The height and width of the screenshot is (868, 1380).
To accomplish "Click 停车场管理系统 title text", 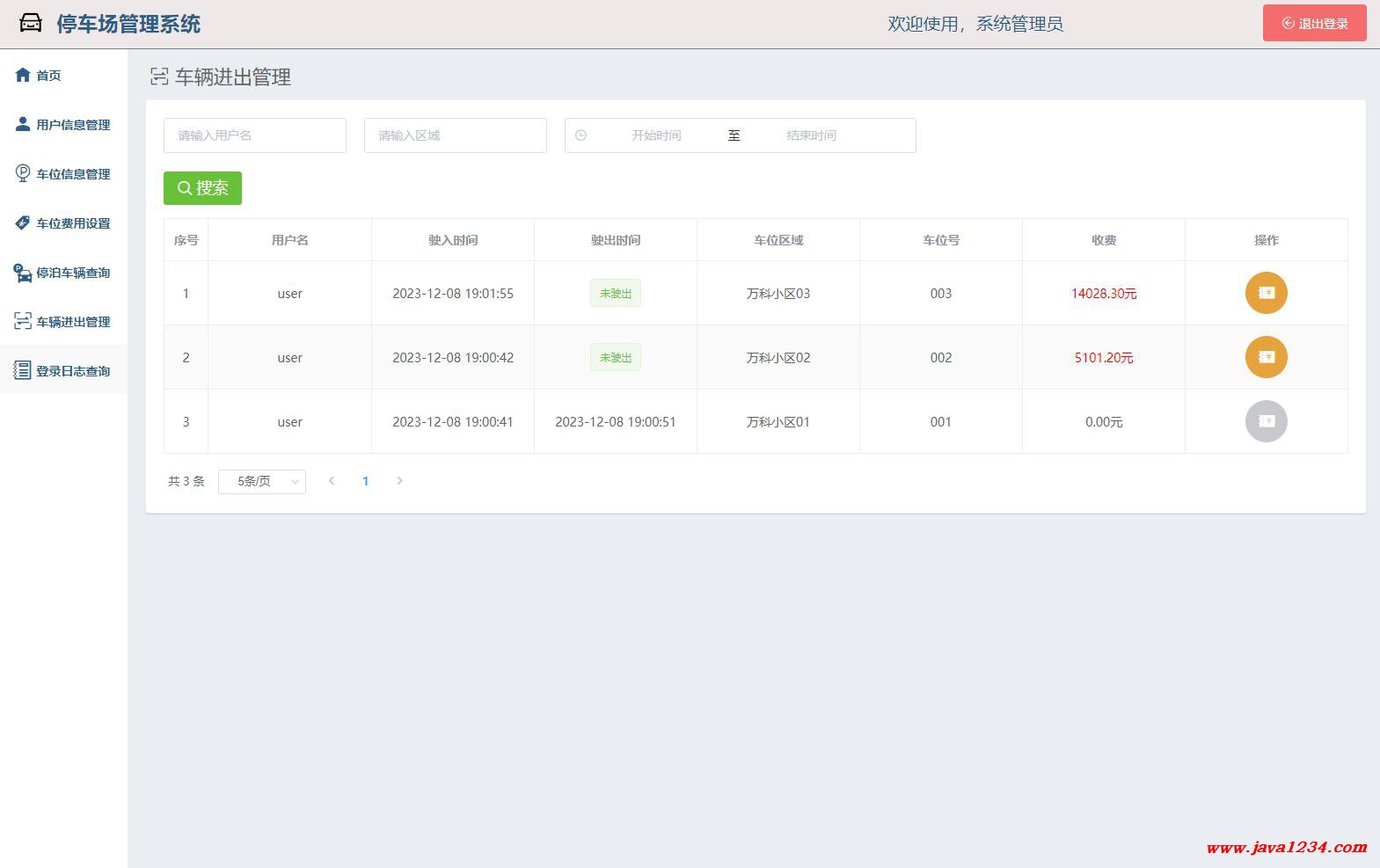I will coord(128,24).
